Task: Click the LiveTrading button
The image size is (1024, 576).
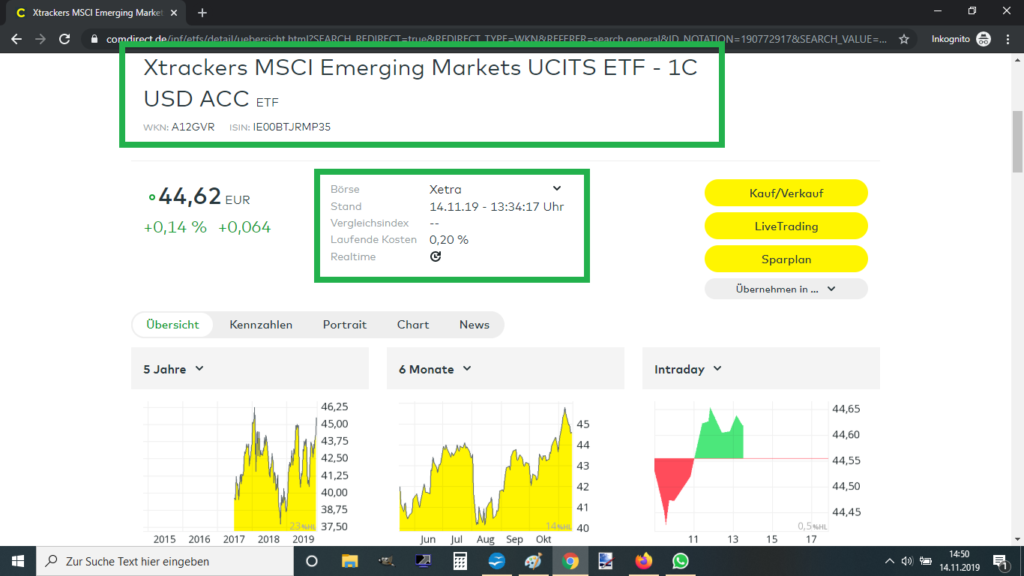Action: pyautogui.click(x=786, y=226)
